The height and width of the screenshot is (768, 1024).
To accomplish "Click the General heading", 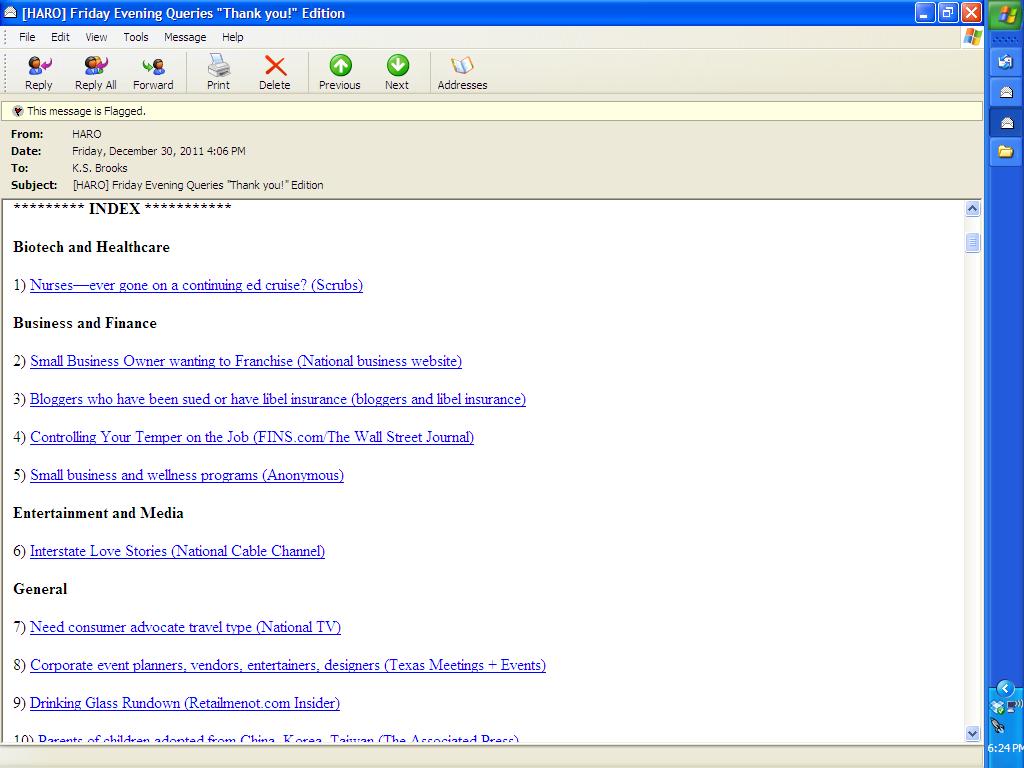I will click(40, 589).
